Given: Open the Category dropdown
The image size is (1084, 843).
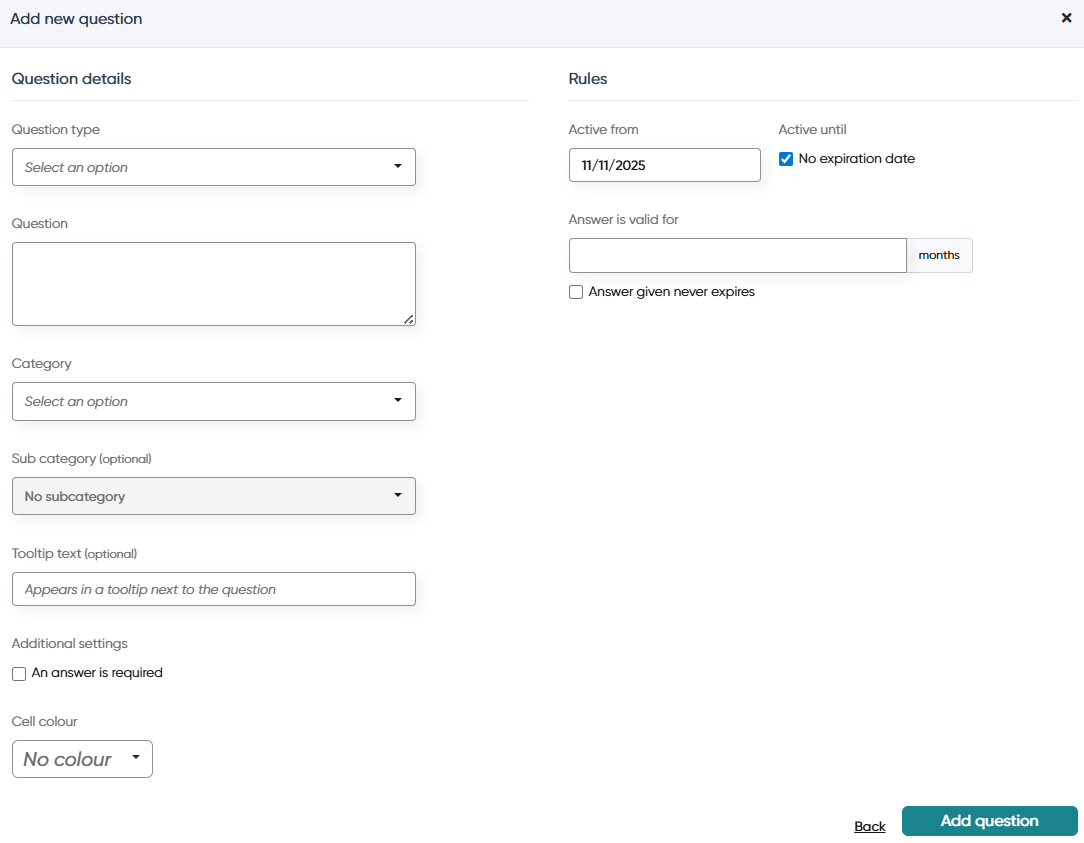Looking at the screenshot, I should (214, 401).
